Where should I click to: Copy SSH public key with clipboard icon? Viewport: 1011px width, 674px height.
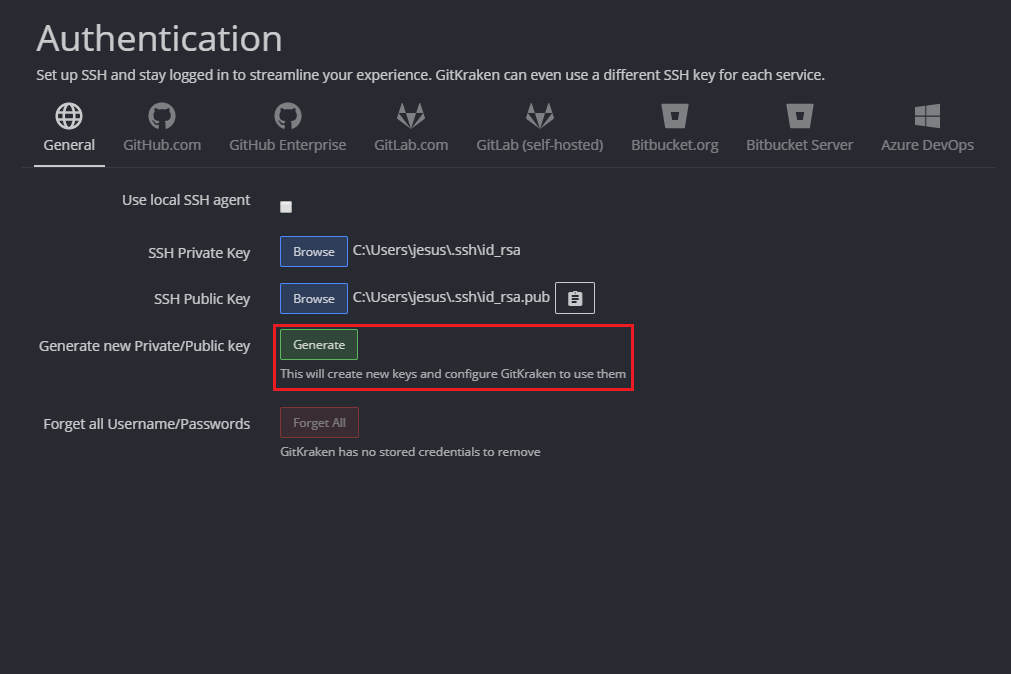coord(574,298)
